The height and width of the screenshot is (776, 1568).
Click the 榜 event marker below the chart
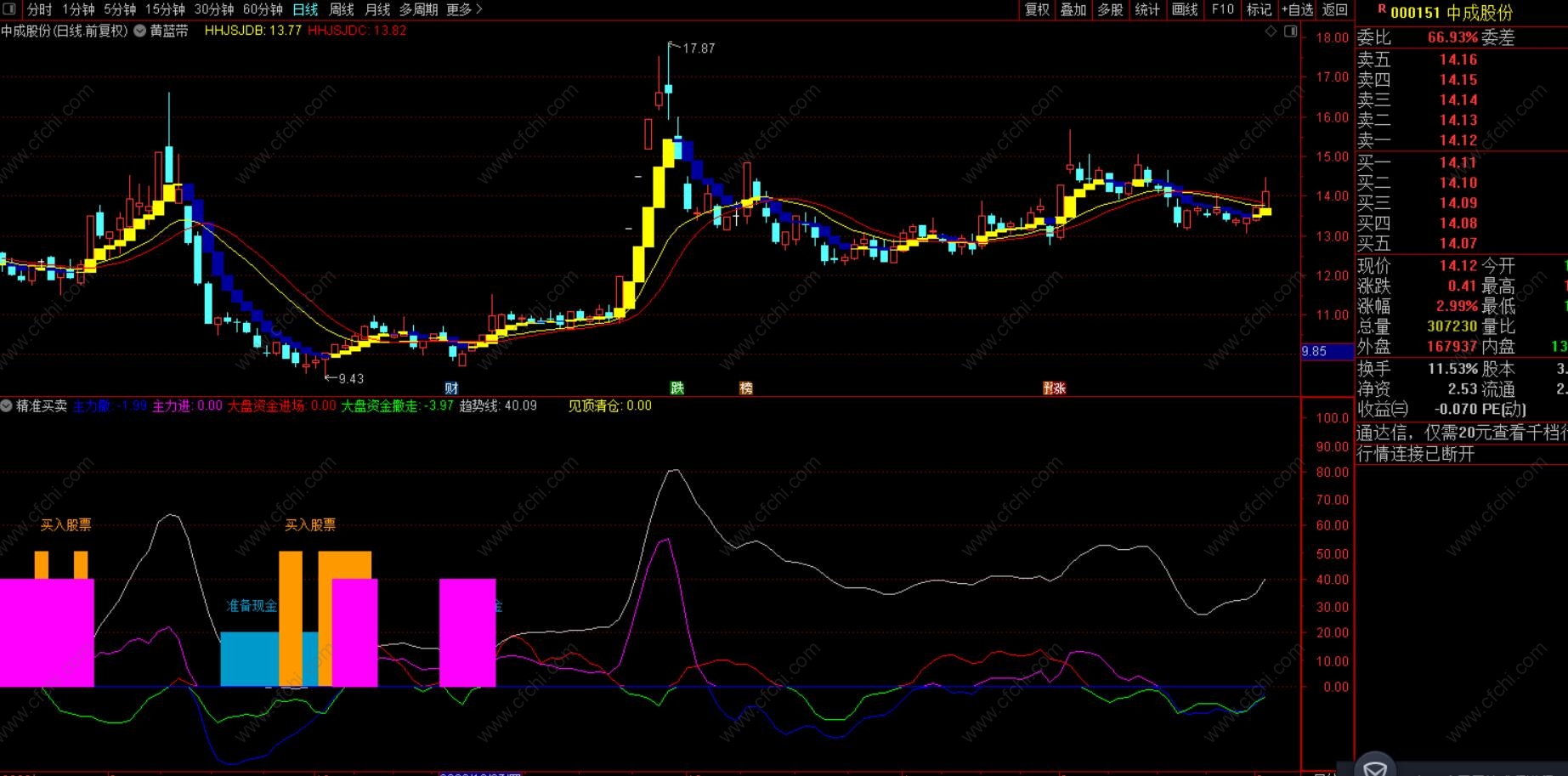point(746,388)
